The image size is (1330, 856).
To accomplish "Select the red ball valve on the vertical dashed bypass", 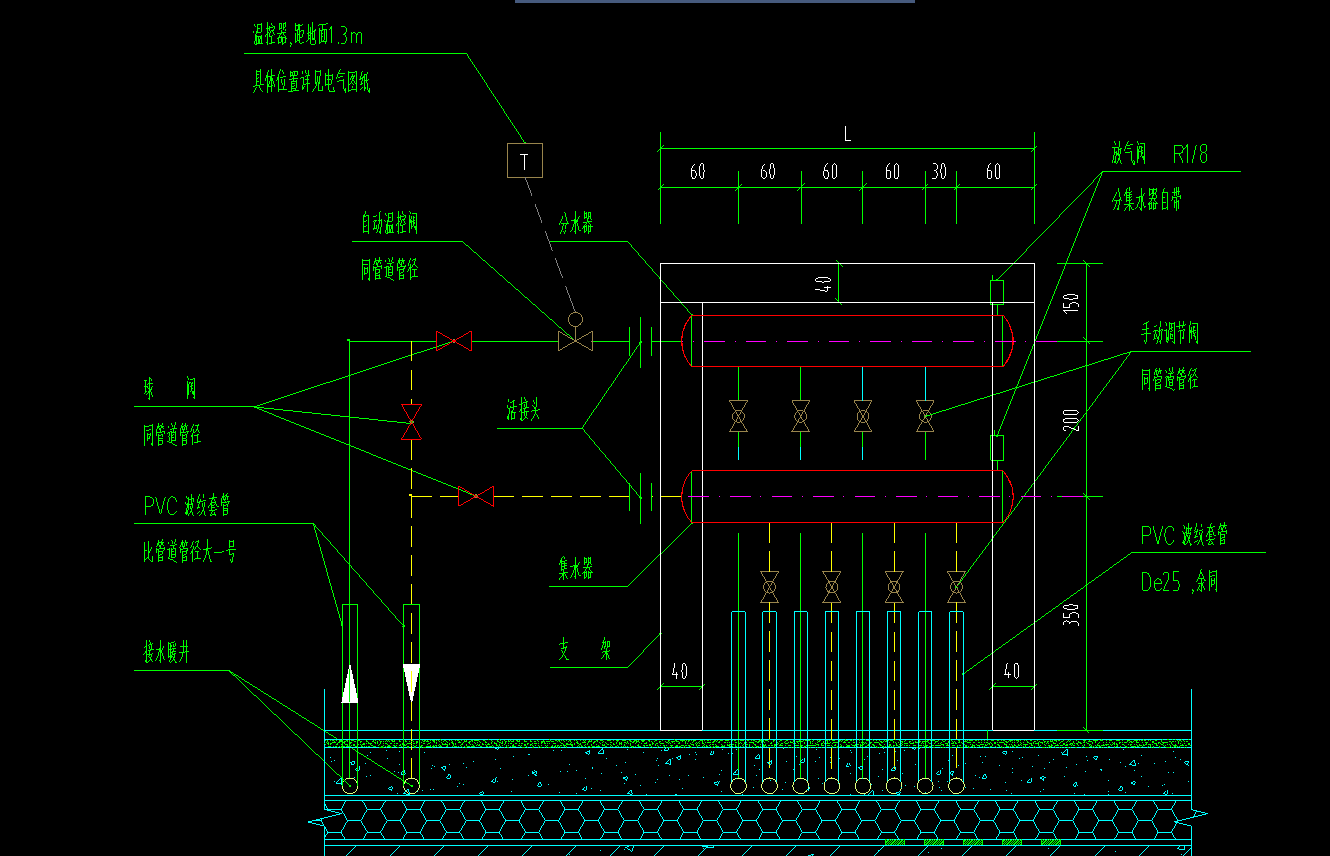I will coord(411,421).
